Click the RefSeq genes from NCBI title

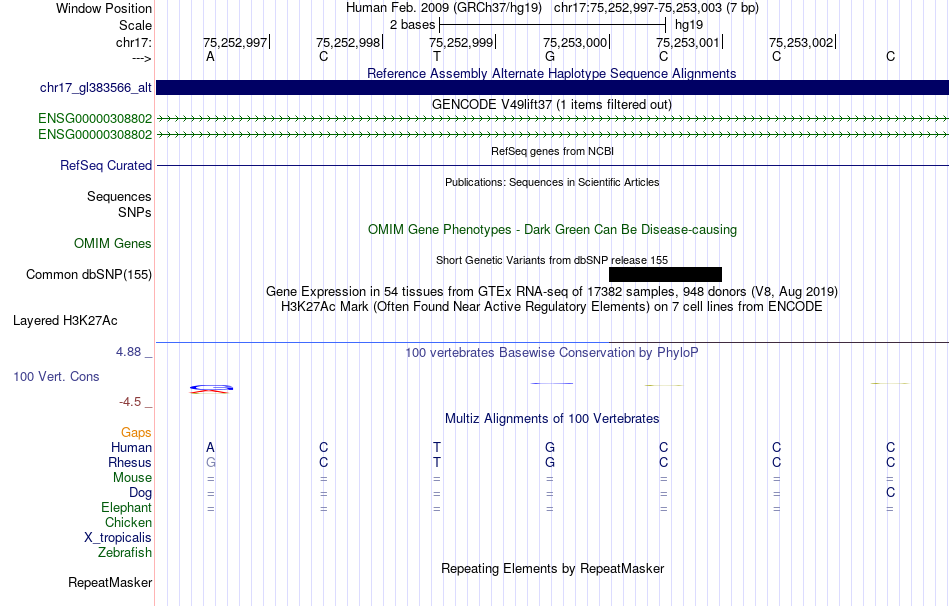tap(553, 151)
